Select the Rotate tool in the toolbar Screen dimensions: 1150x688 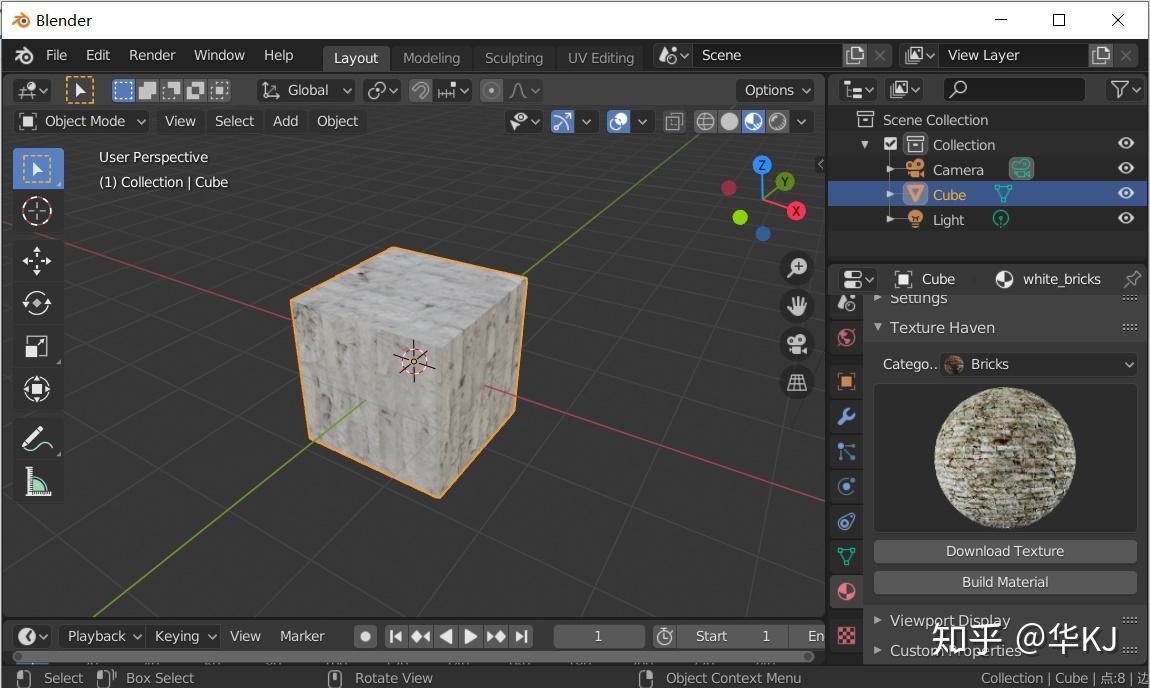(37, 304)
